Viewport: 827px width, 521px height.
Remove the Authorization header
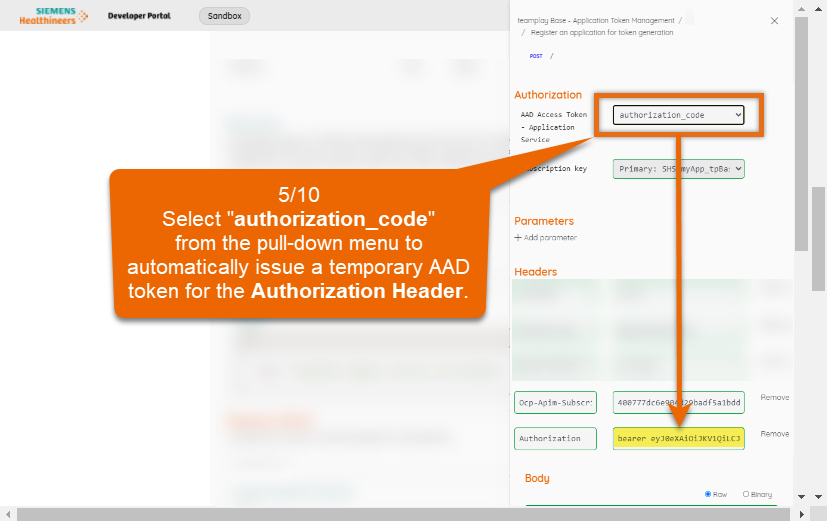pos(774,434)
